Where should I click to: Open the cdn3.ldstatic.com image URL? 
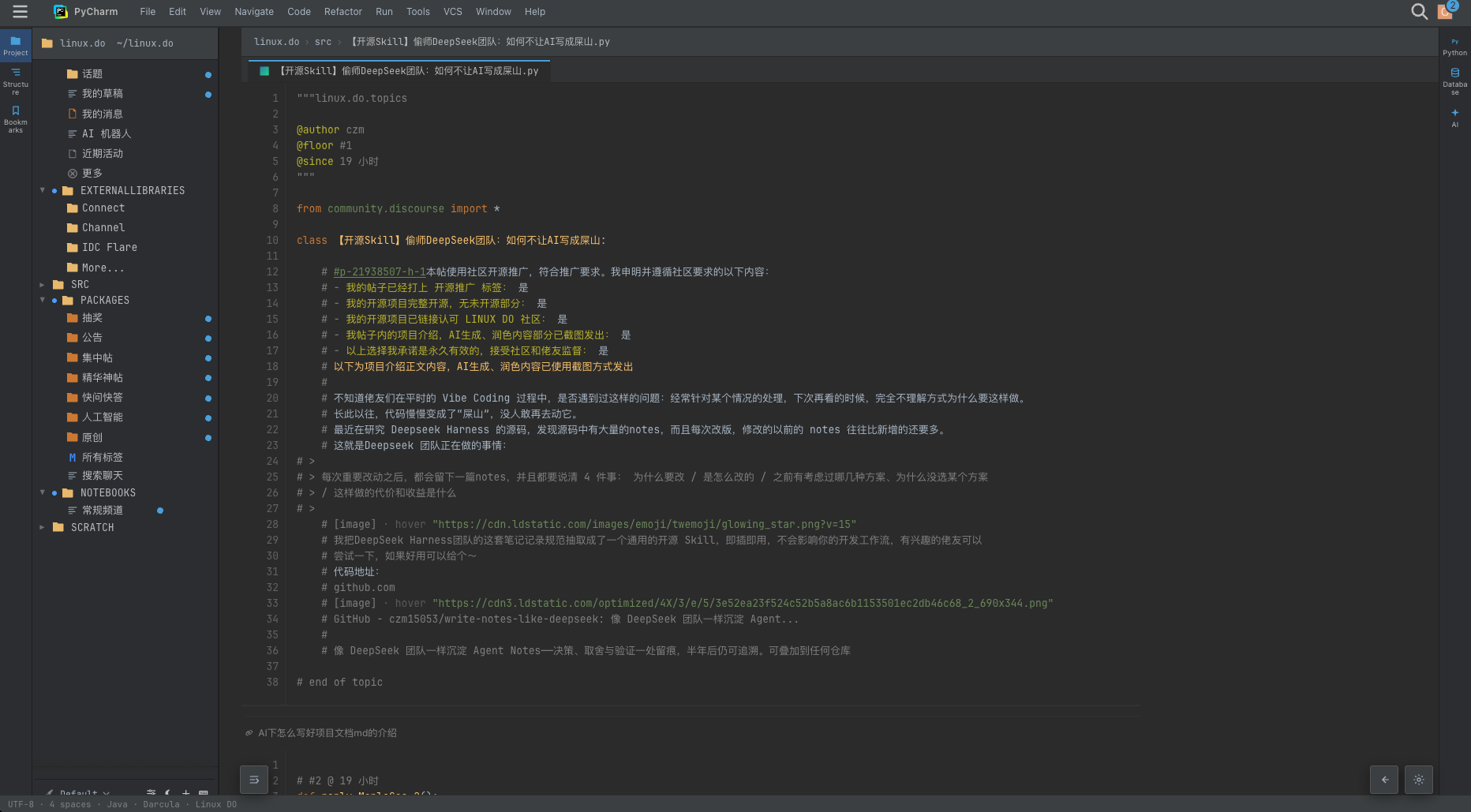(743, 604)
